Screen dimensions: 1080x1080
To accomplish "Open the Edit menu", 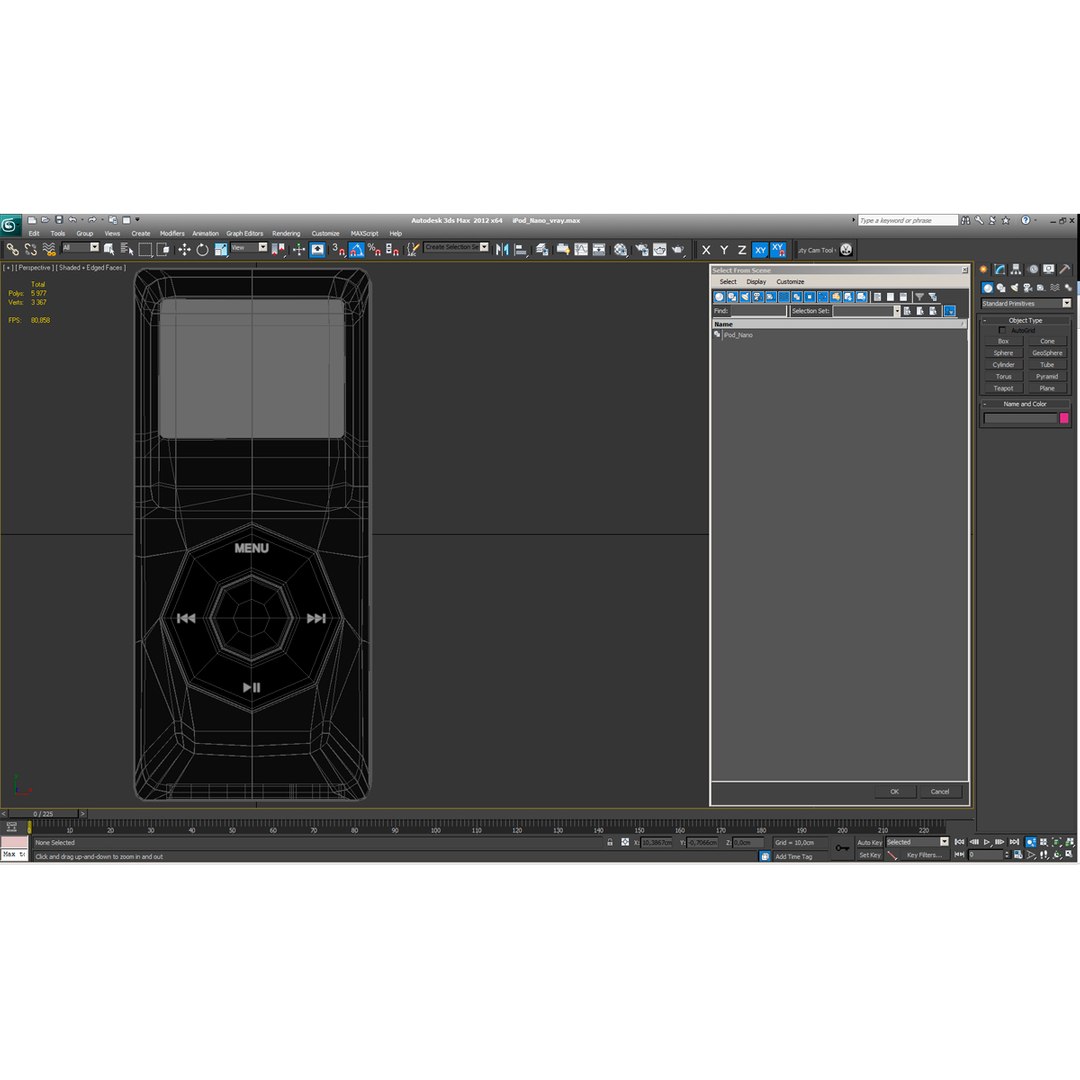I will (34, 233).
